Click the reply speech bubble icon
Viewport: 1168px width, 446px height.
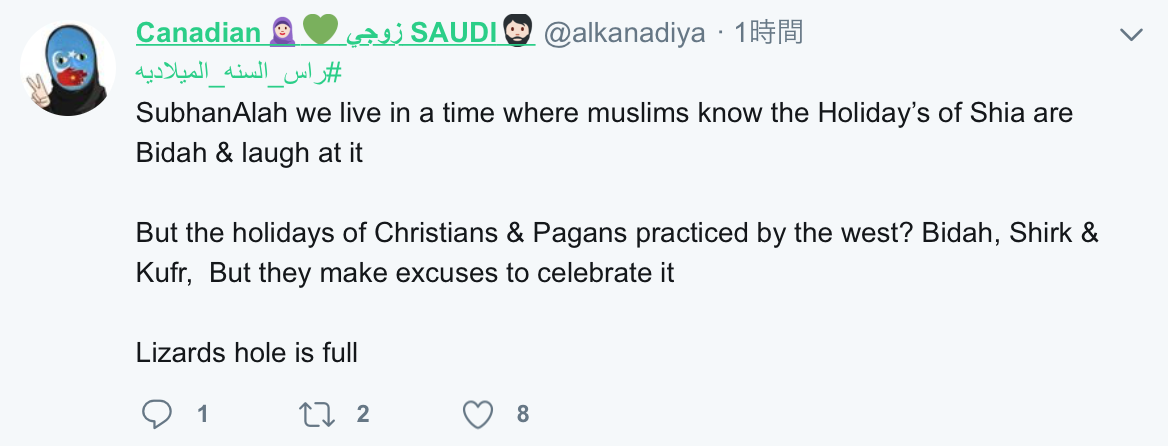pyautogui.click(x=157, y=413)
